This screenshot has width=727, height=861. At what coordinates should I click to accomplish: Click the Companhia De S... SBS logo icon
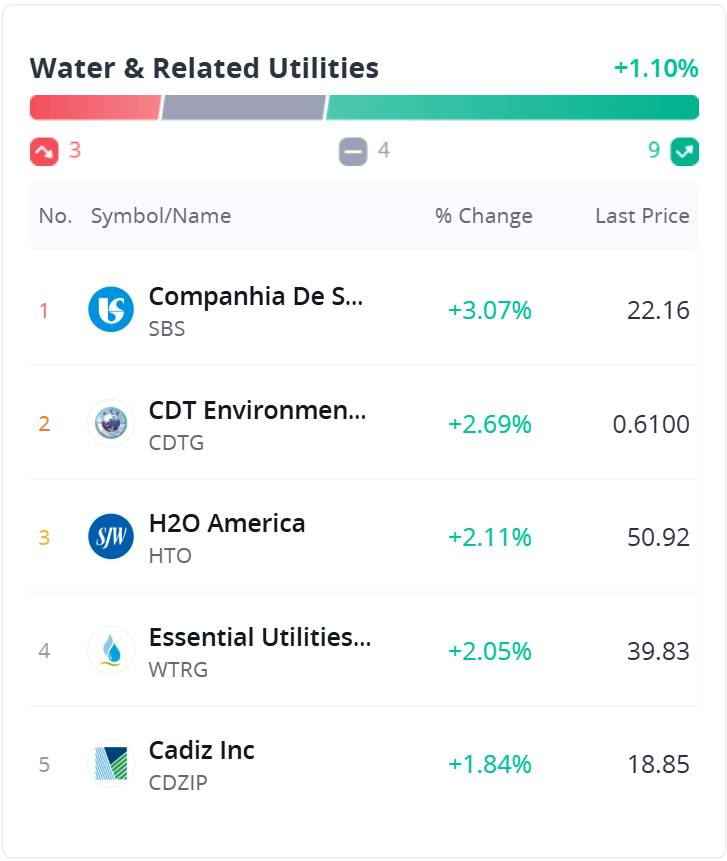(x=111, y=309)
